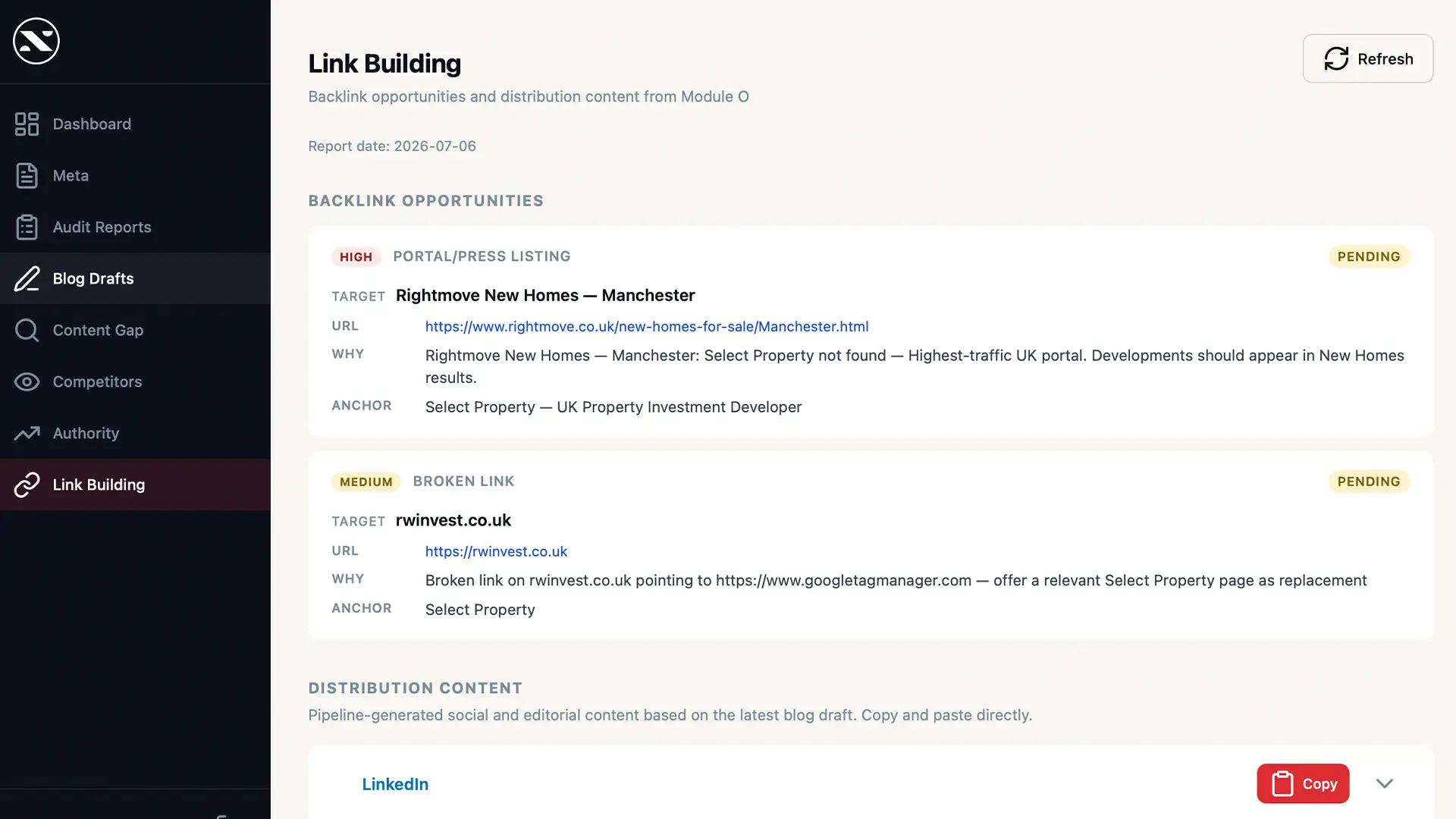The image size is (1456, 819).
Task: Click the Dashboard grid icon
Action: (x=27, y=124)
